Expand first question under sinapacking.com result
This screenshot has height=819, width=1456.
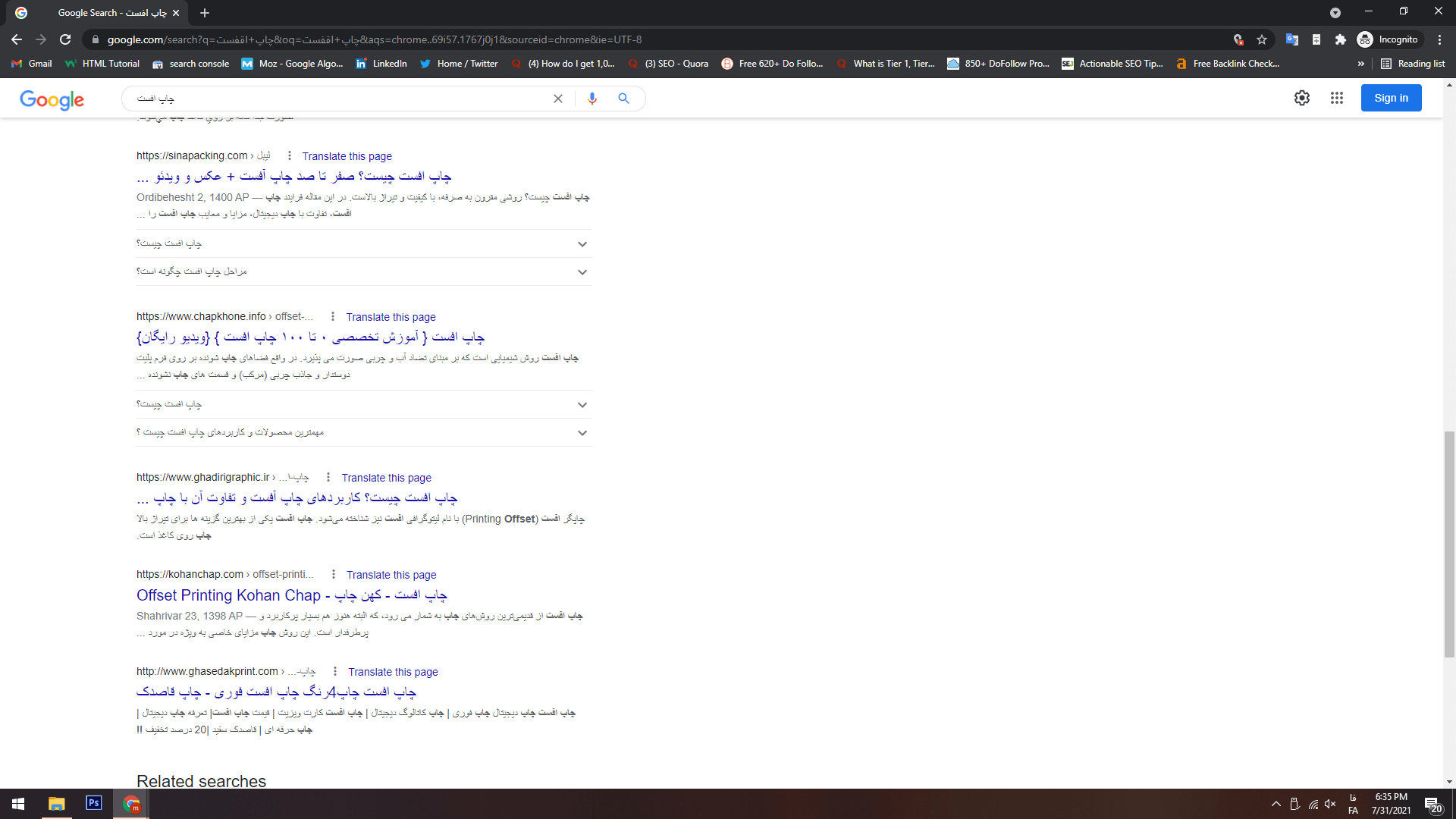363,243
